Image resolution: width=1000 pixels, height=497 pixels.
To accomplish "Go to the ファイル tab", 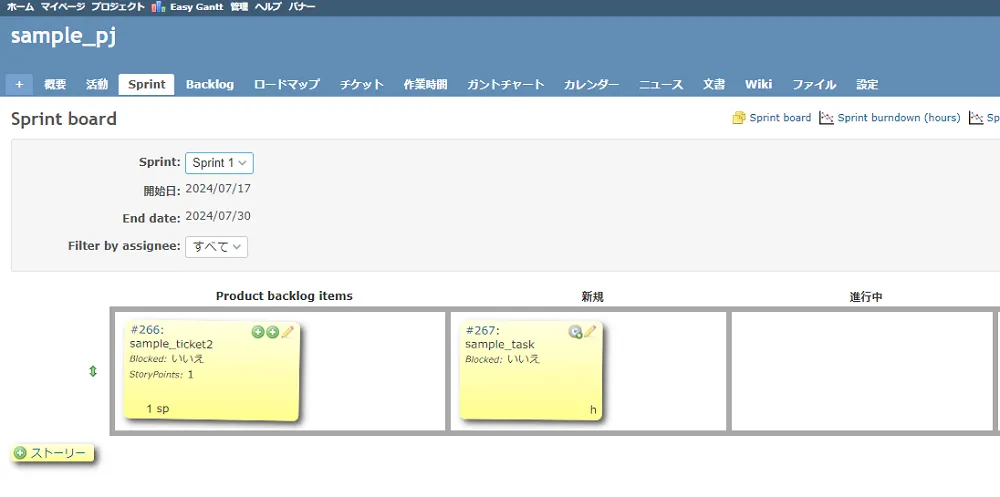I will [x=814, y=84].
